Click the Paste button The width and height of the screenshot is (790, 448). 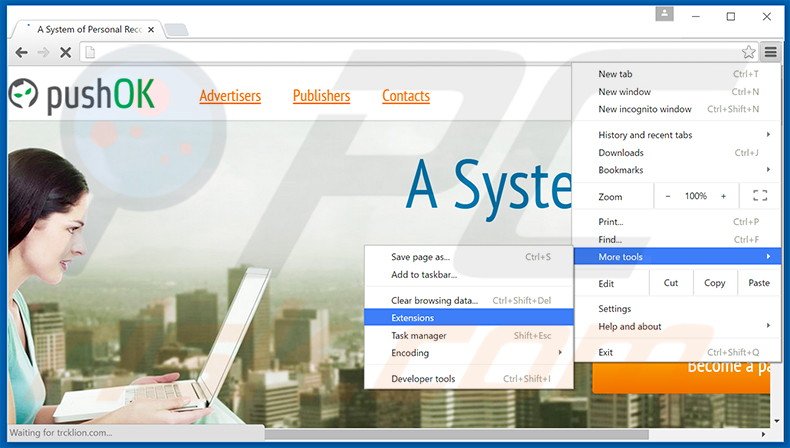pos(759,283)
